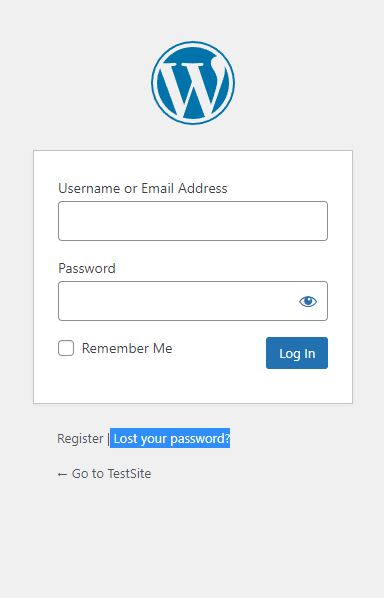This screenshot has width=384, height=598.
Task: Show password using the eye icon
Action: pyautogui.click(x=308, y=301)
